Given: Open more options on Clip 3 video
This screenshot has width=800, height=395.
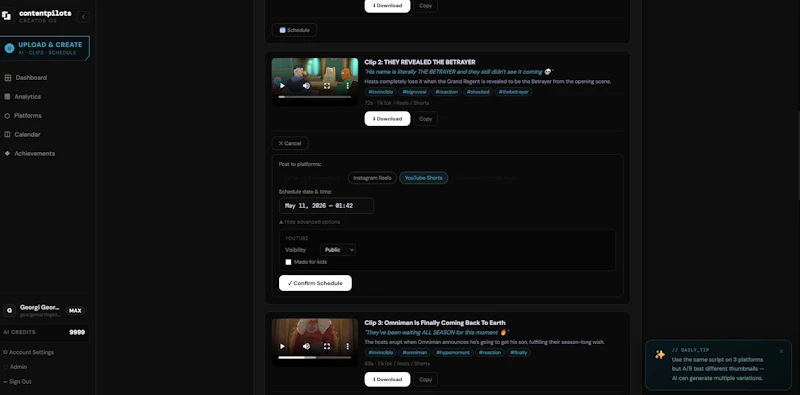Looking at the screenshot, I should 347,347.
